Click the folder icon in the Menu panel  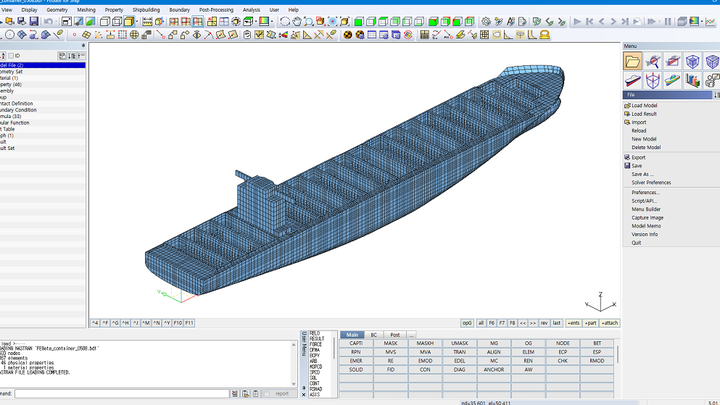634,62
